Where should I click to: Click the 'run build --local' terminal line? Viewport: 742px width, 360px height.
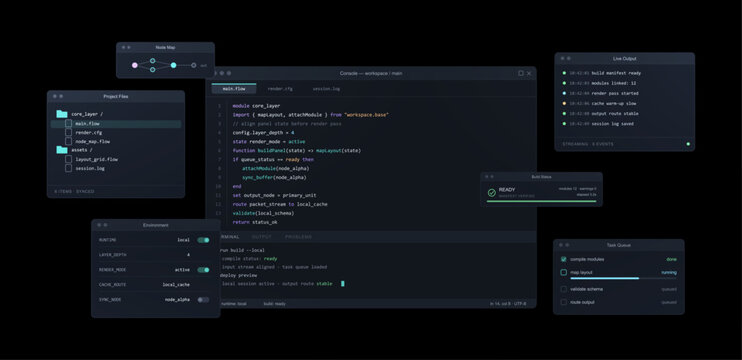(243, 250)
